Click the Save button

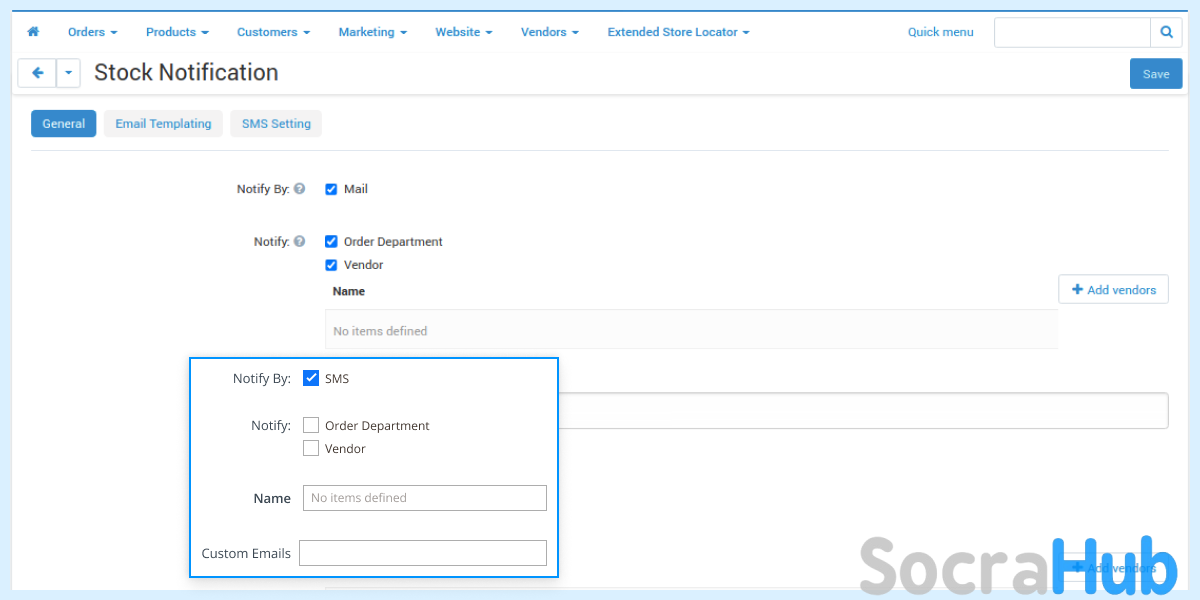point(1155,74)
